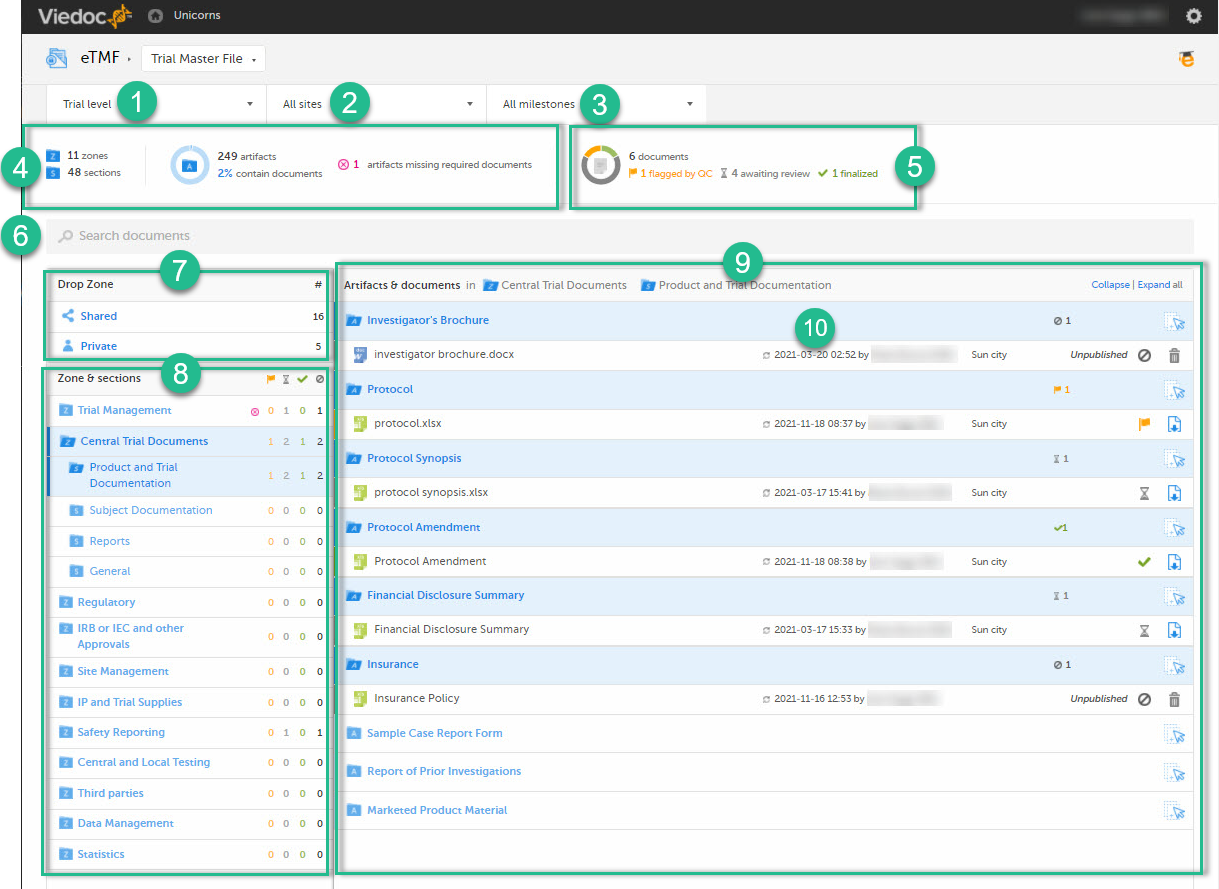Viewport: 1219px width, 889px height.
Task: Click Expand all link
Action: [1160, 285]
